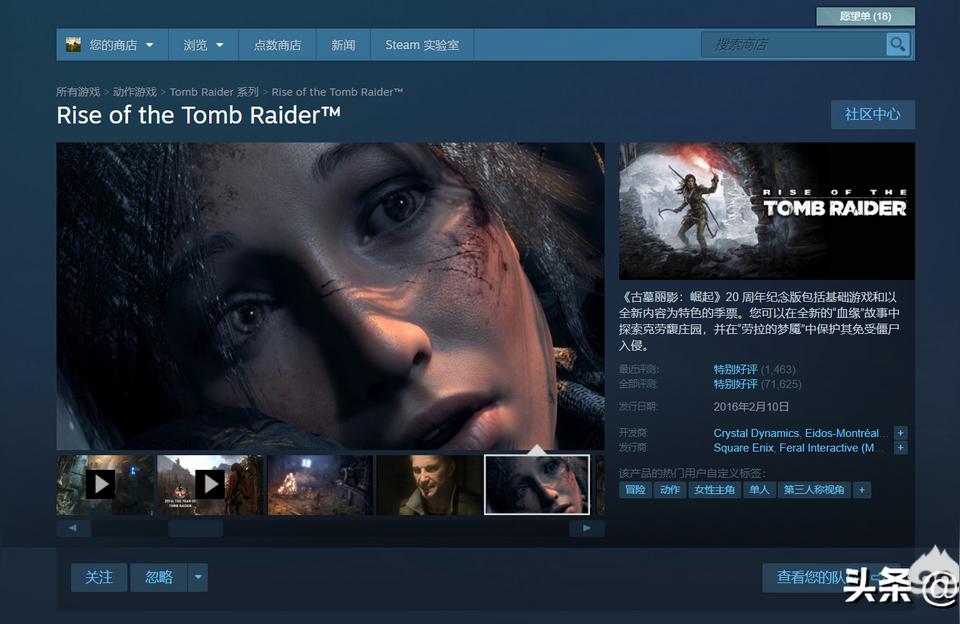
Task: Select the 女性主角 tag
Action: [714, 490]
